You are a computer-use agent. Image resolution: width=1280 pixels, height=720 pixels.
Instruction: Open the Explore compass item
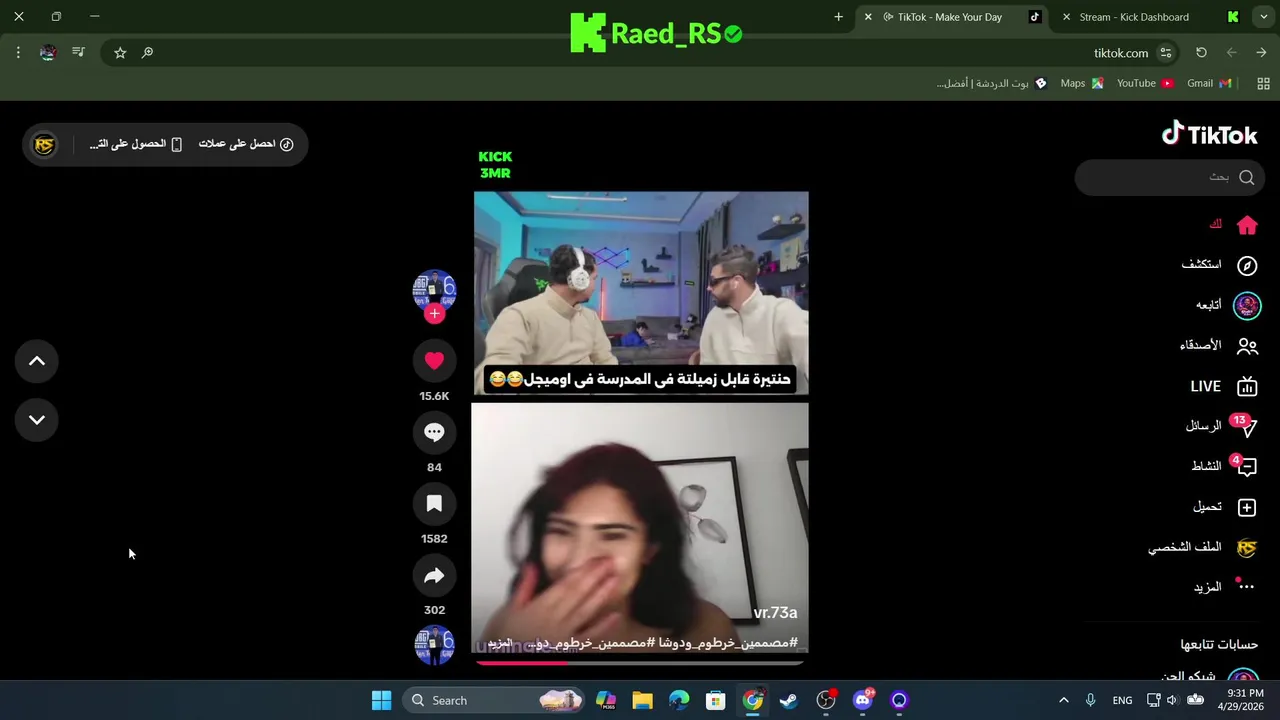[x=1220, y=265]
